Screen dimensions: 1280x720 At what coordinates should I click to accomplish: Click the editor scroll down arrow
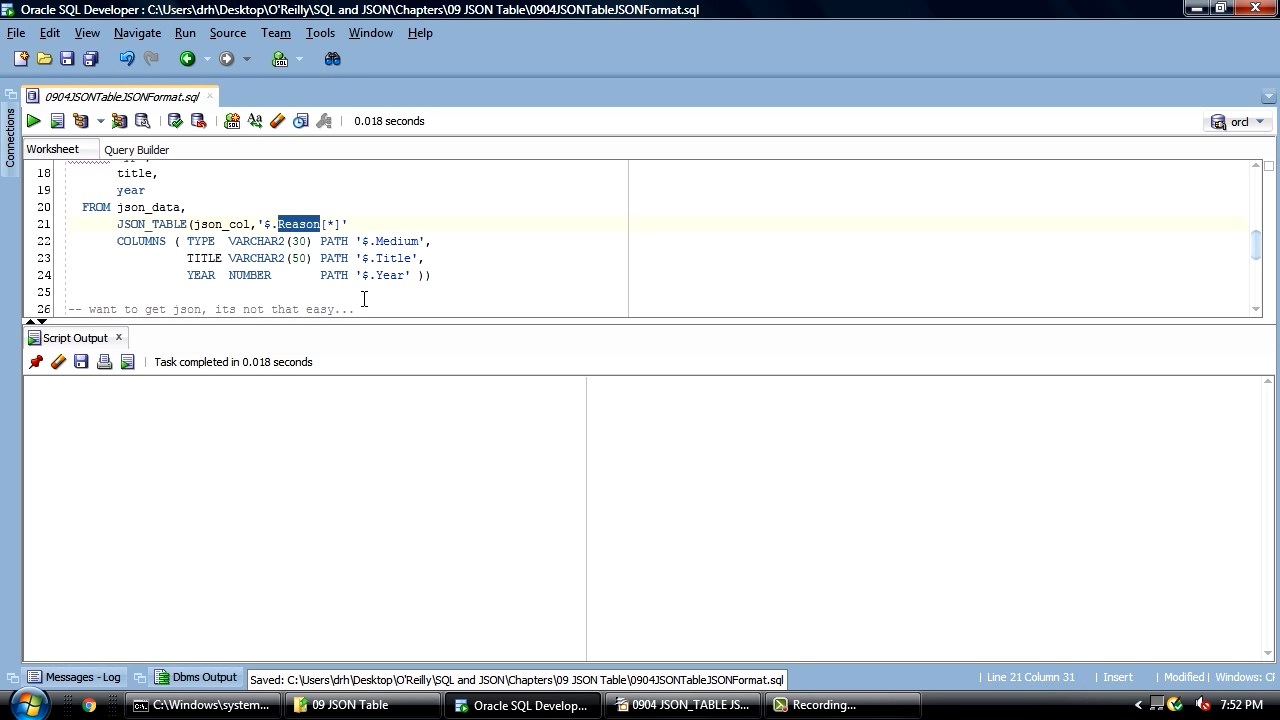tap(1257, 309)
